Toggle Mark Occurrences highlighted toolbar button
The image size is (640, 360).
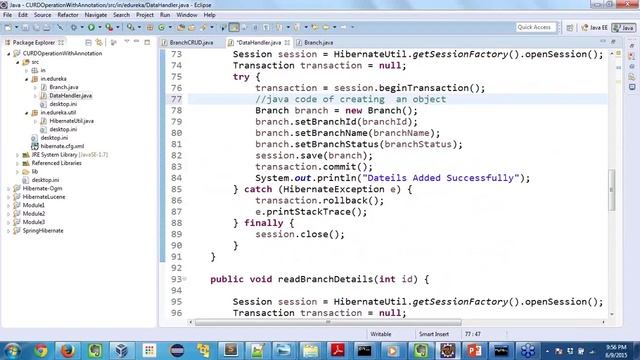234,27
